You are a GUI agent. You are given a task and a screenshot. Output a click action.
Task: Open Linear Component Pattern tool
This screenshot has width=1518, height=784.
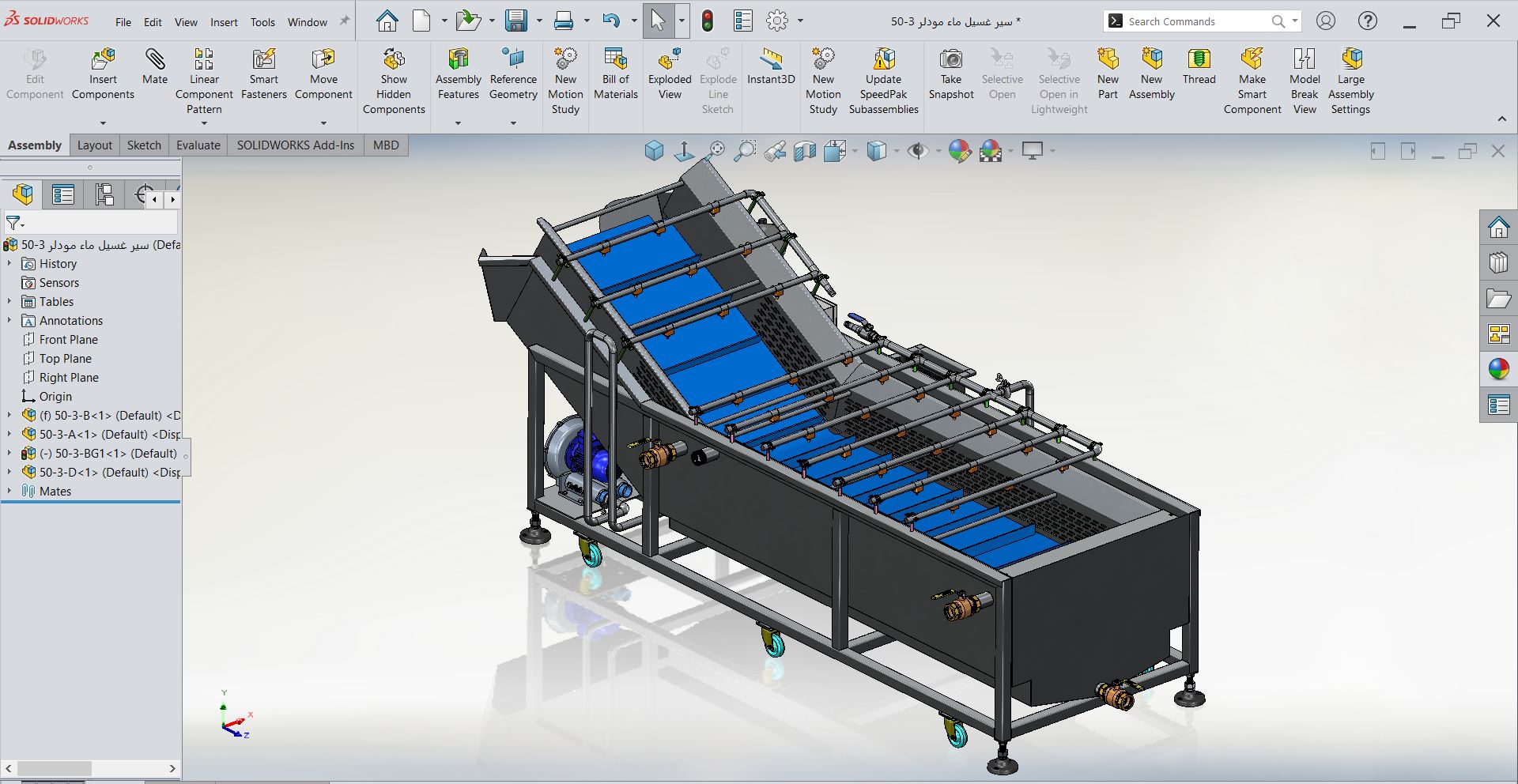pos(204,81)
